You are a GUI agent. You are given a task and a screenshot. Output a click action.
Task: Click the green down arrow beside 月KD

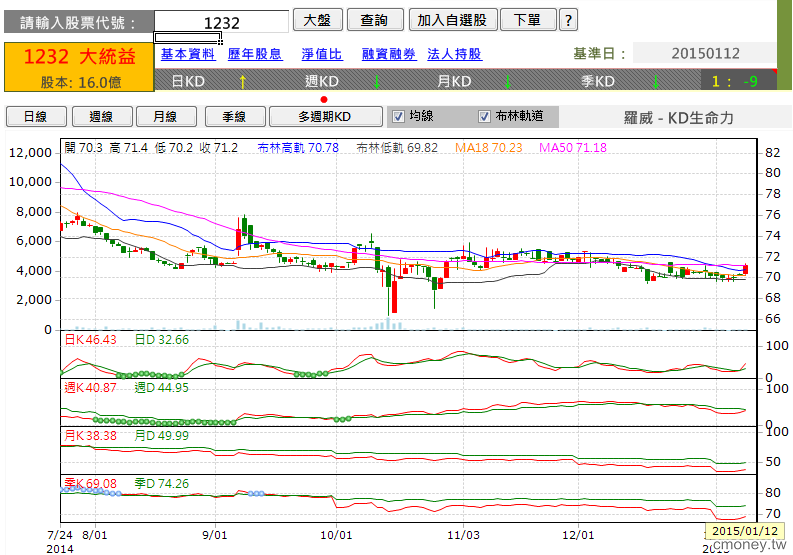[x=515, y=81]
